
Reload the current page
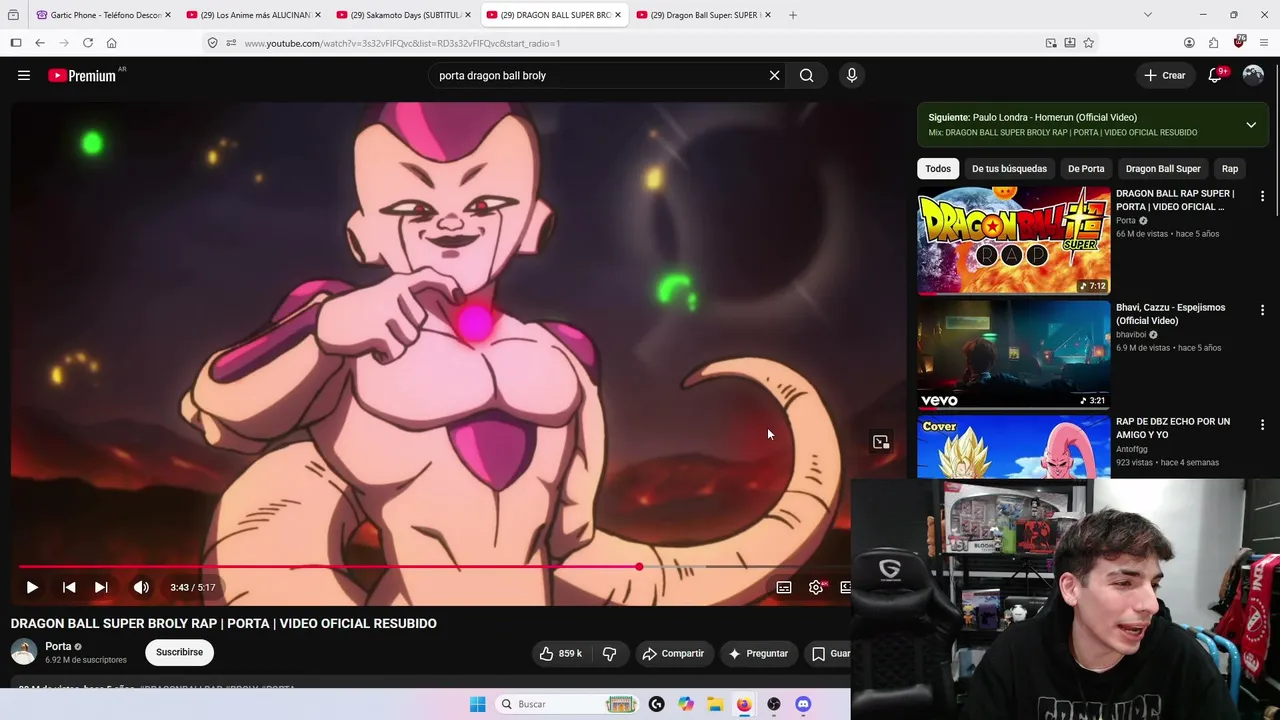click(x=88, y=43)
